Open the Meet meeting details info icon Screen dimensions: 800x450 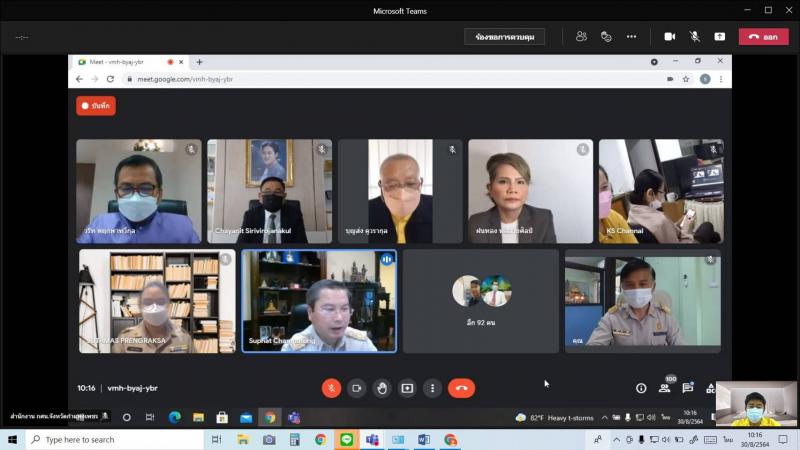641,388
